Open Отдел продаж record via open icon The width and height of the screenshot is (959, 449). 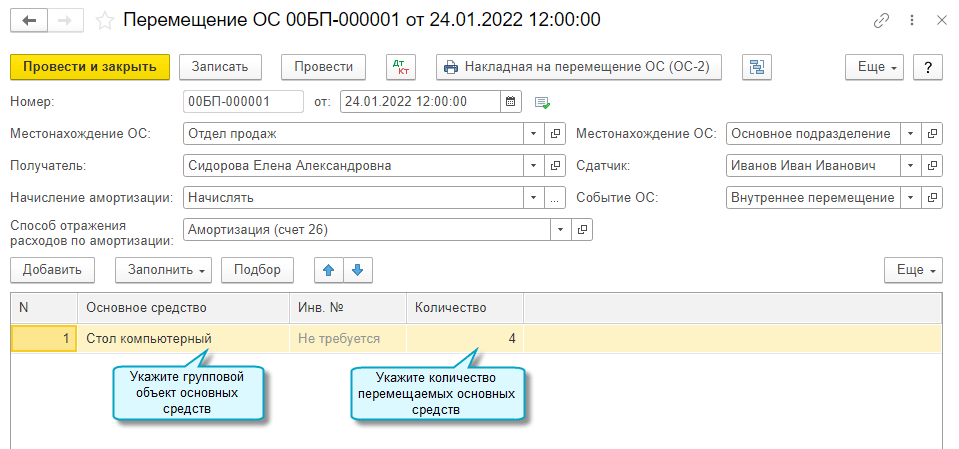pyautogui.click(x=555, y=133)
